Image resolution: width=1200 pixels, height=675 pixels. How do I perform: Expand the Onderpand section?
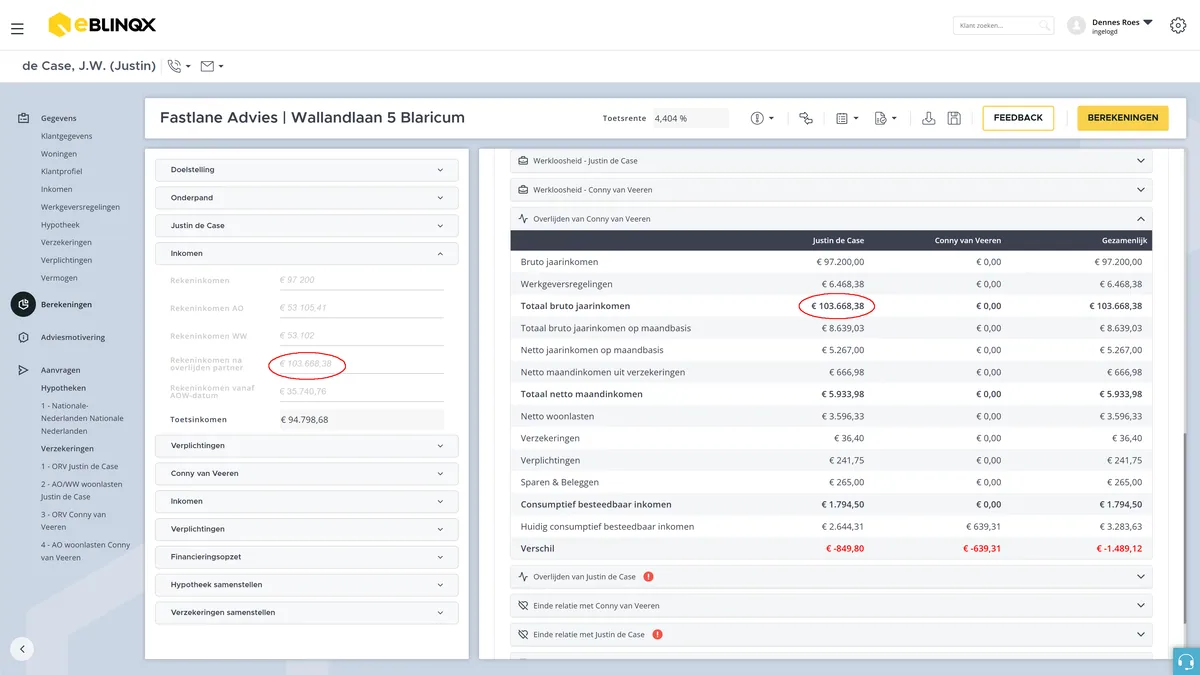(307, 198)
